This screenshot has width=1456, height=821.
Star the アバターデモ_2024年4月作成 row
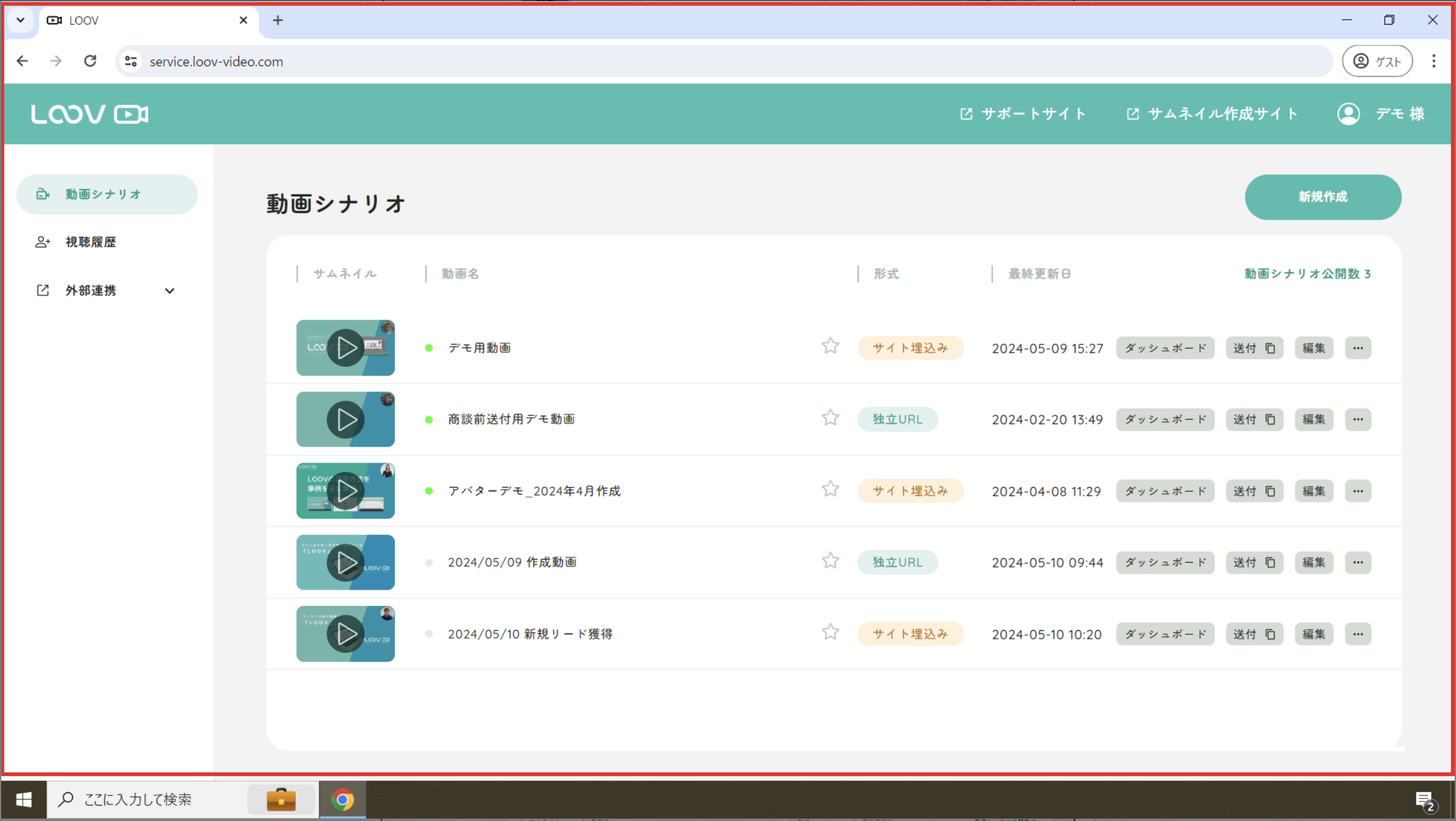831,489
